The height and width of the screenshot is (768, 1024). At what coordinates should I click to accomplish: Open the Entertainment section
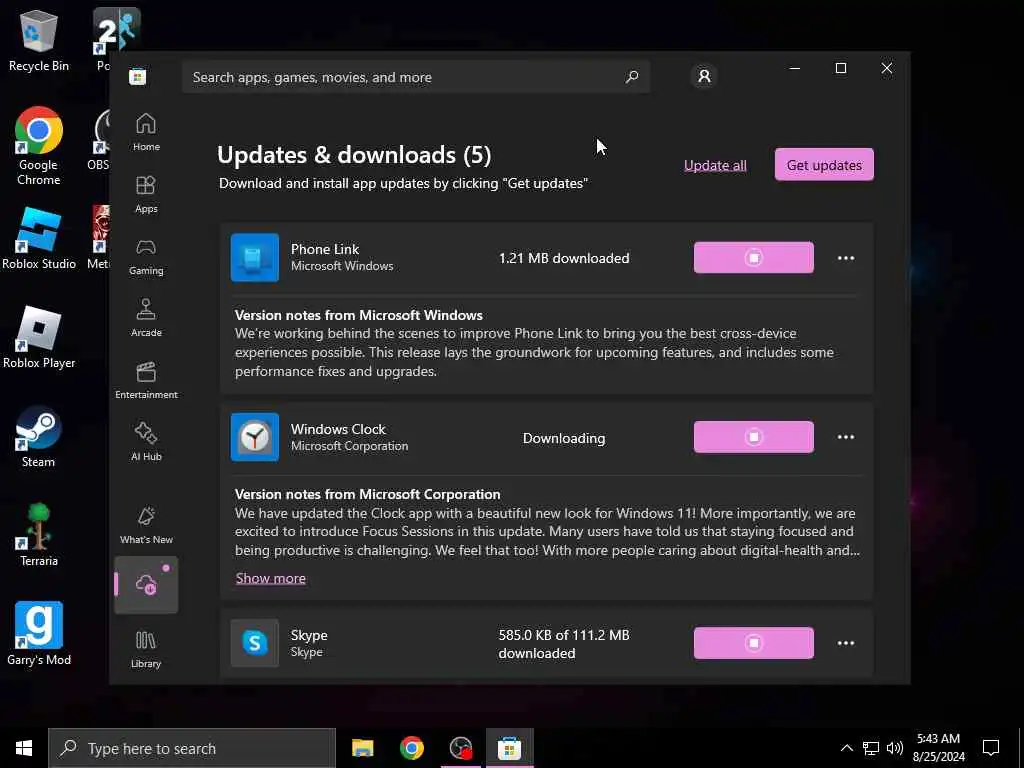[146, 380]
